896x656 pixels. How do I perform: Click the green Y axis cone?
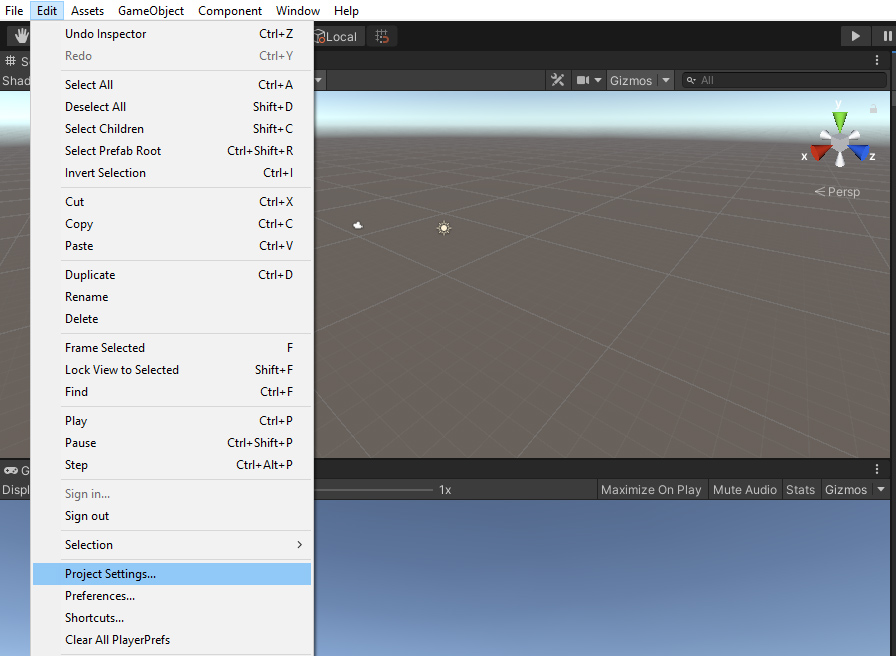[x=840, y=121]
